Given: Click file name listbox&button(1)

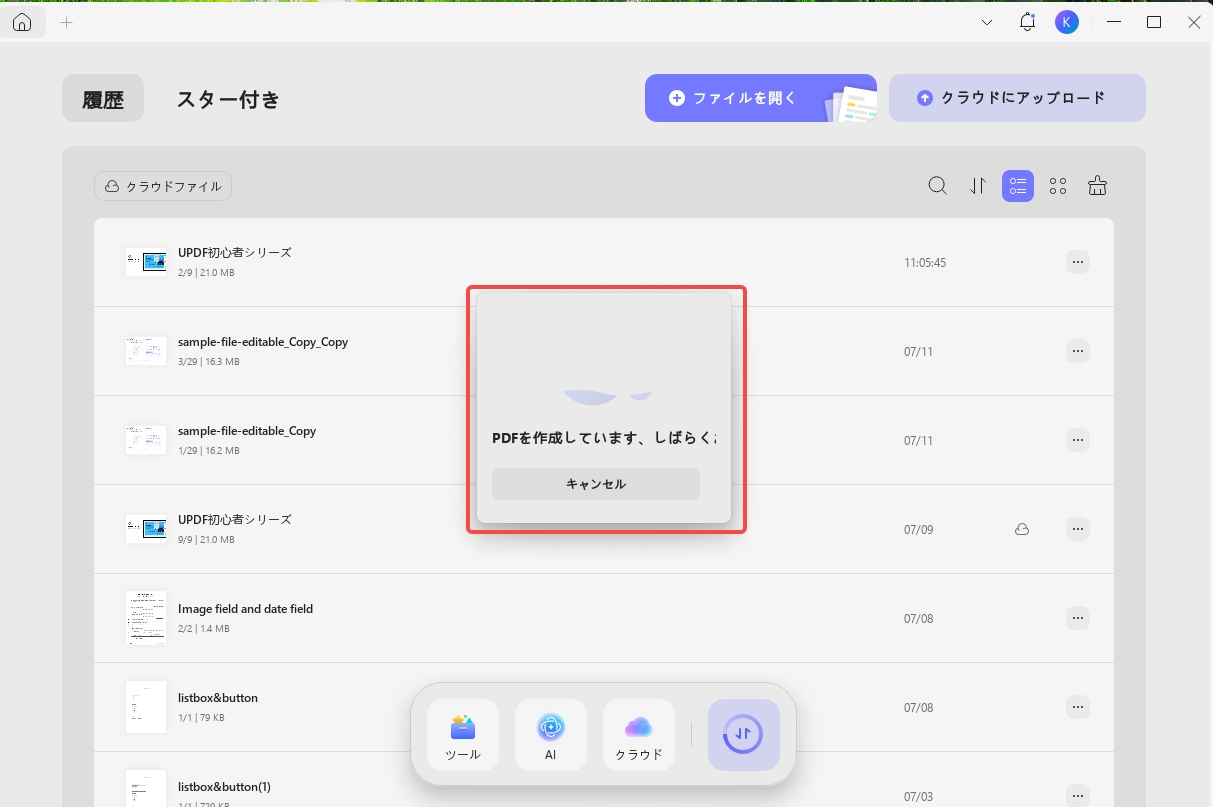Looking at the screenshot, I should point(224,787).
